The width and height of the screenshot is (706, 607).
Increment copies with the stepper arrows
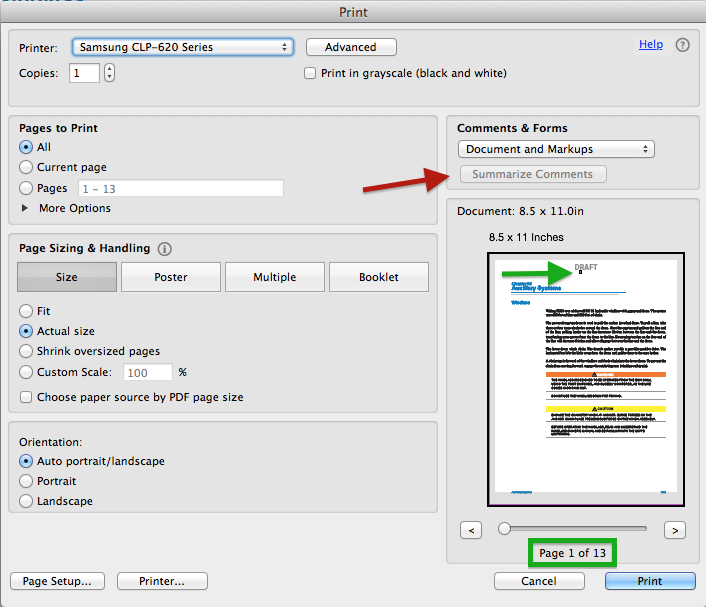[109, 68]
